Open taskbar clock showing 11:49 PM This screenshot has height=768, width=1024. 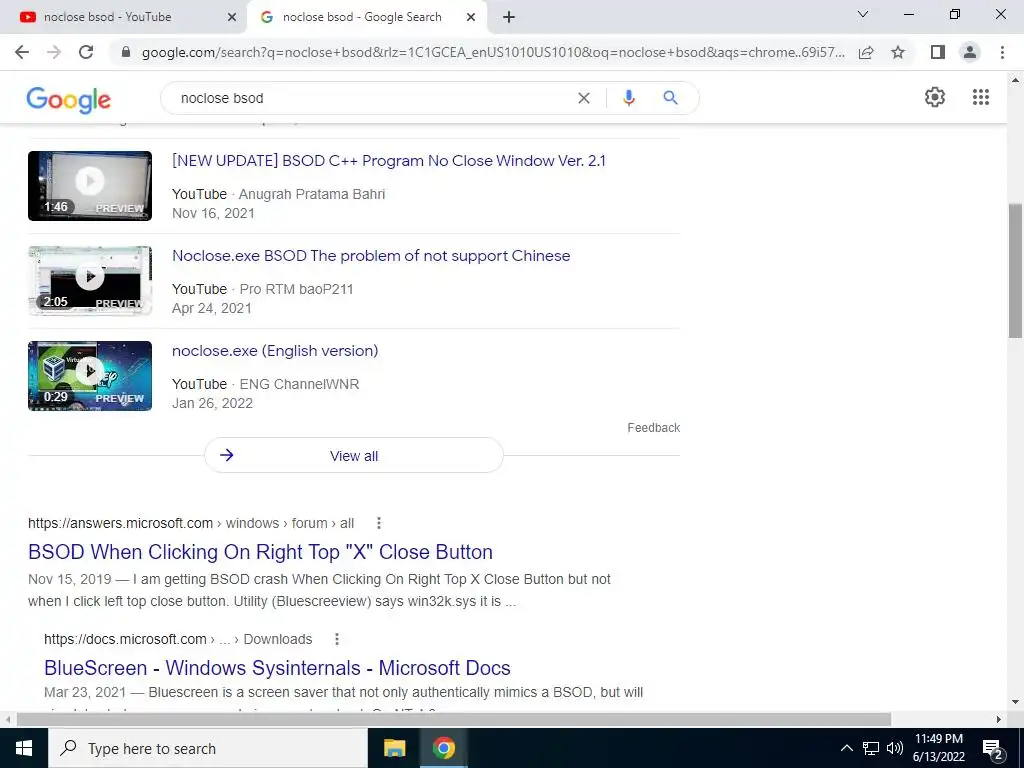938,748
